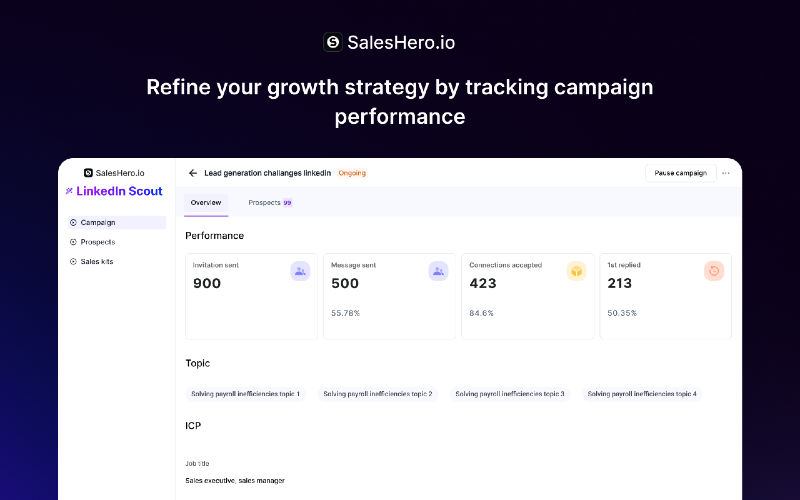Image resolution: width=800 pixels, height=500 pixels.
Task: Select topic chip ending in topic 3
Action: coord(510,394)
